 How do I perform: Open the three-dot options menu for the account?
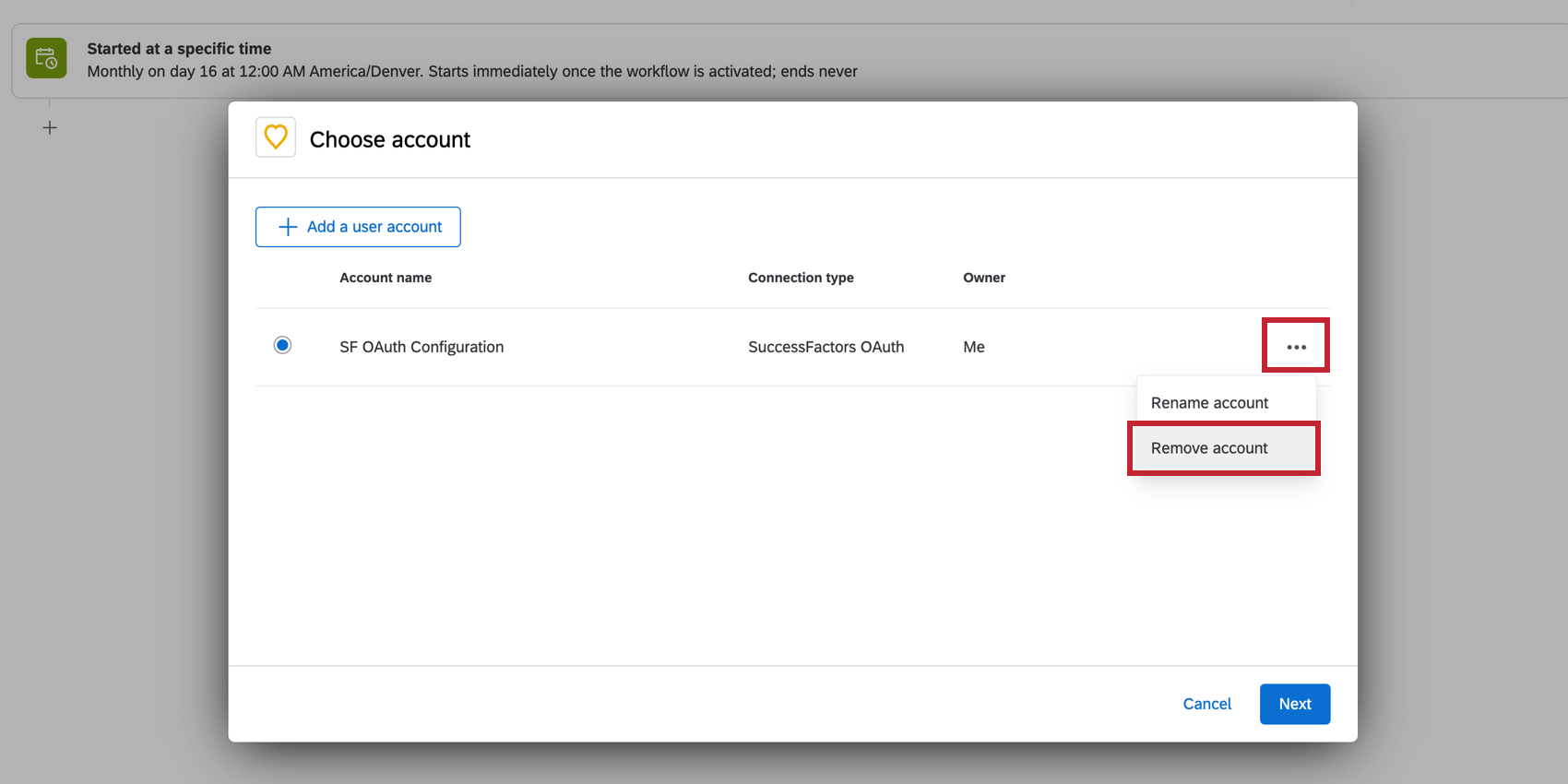point(1296,347)
